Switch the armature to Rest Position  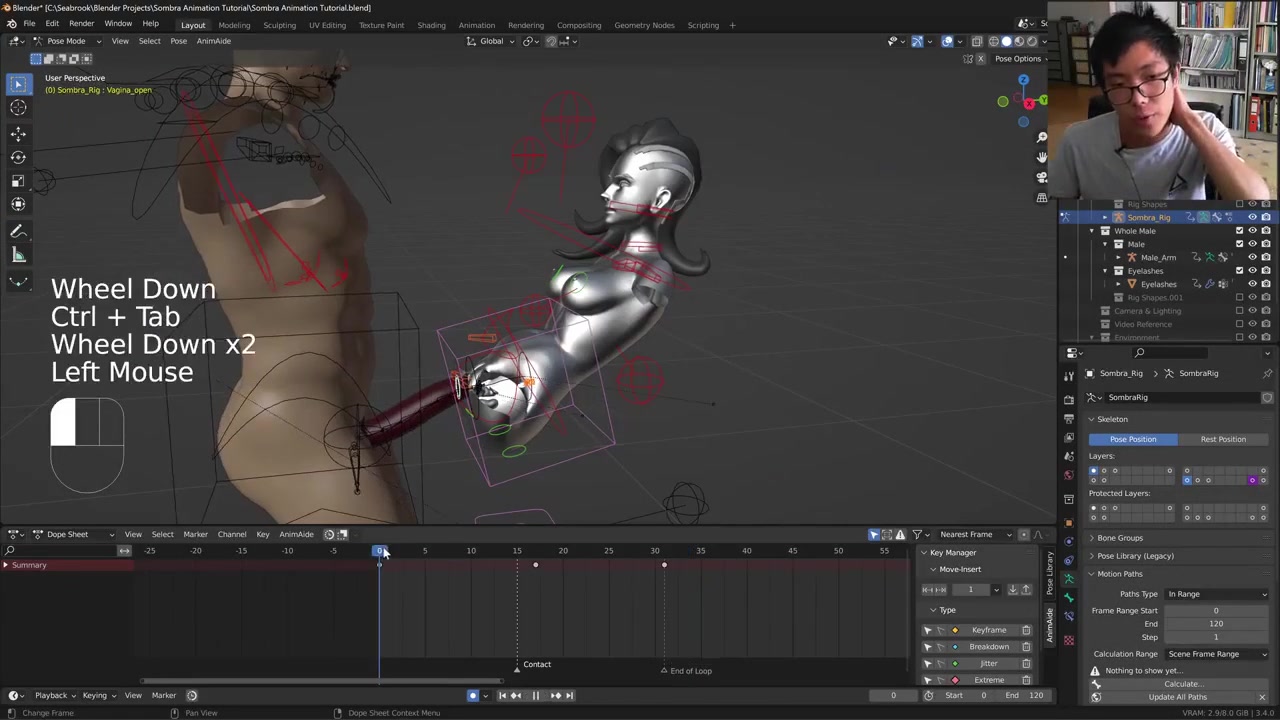pyautogui.click(x=1223, y=439)
